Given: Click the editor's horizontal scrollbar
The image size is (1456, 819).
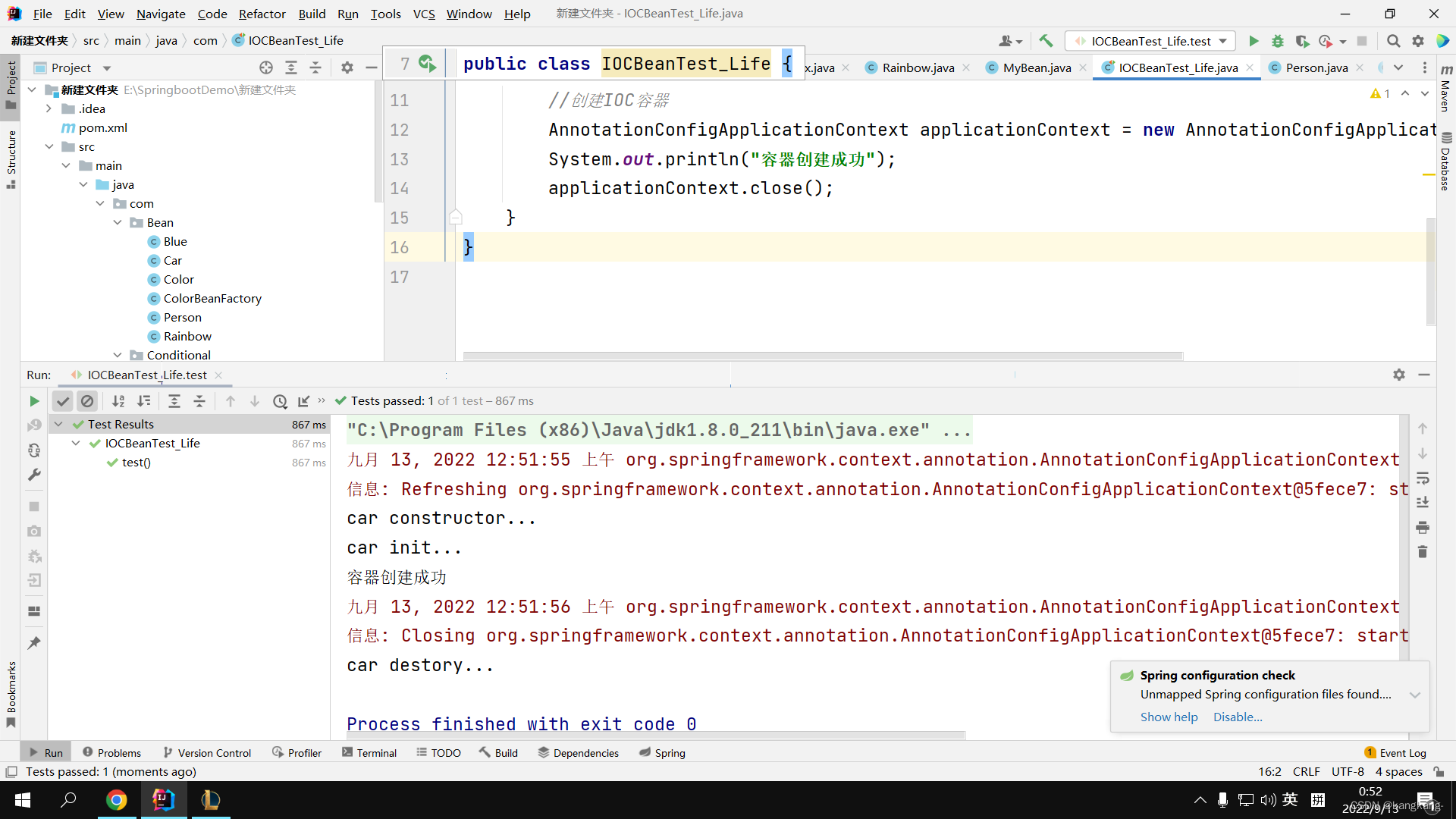Looking at the screenshot, I should 823,356.
